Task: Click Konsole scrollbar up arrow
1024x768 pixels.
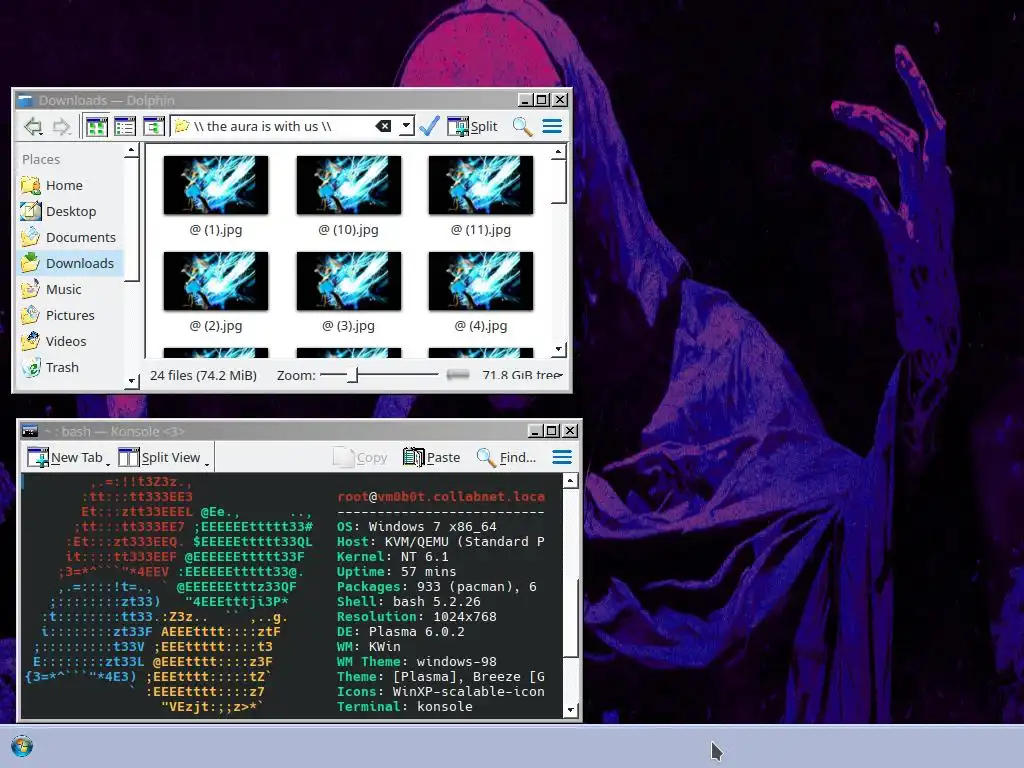Action: (x=570, y=481)
